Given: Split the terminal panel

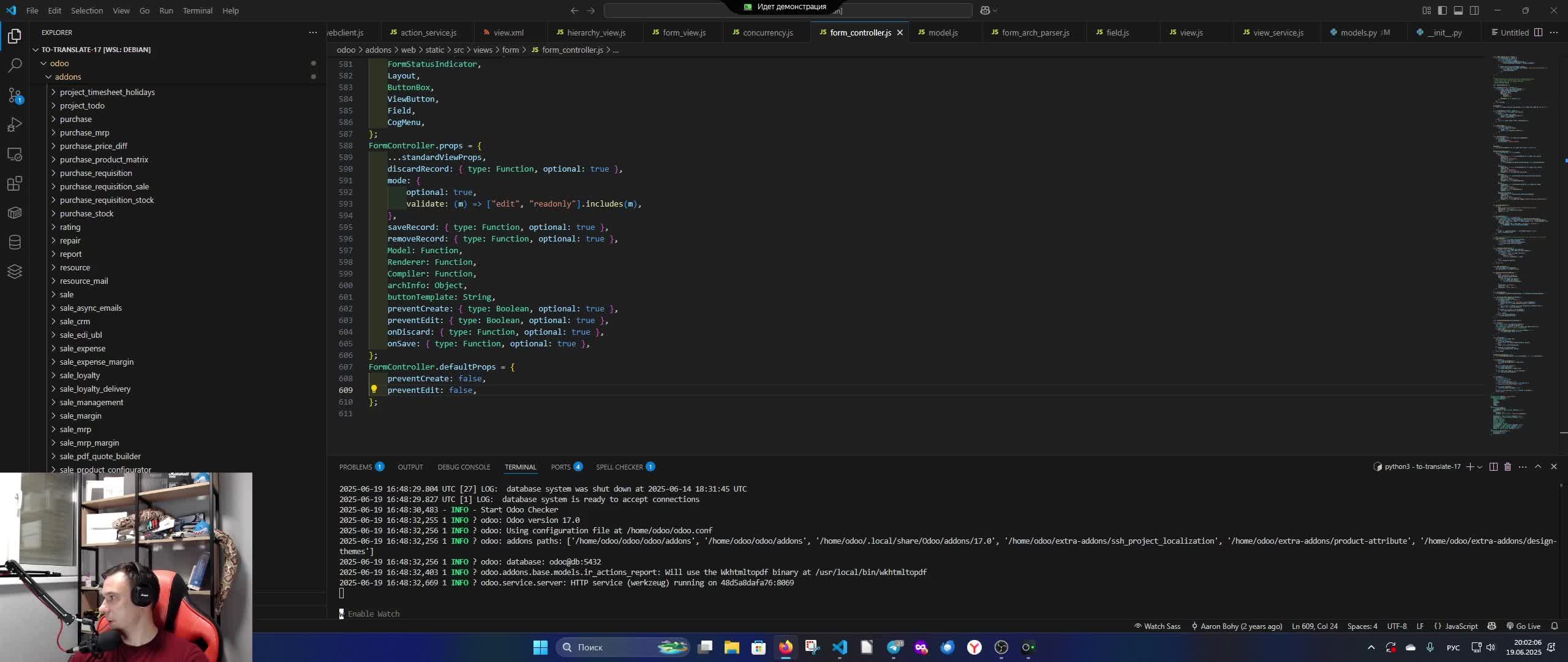Looking at the screenshot, I should [x=1493, y=467].
